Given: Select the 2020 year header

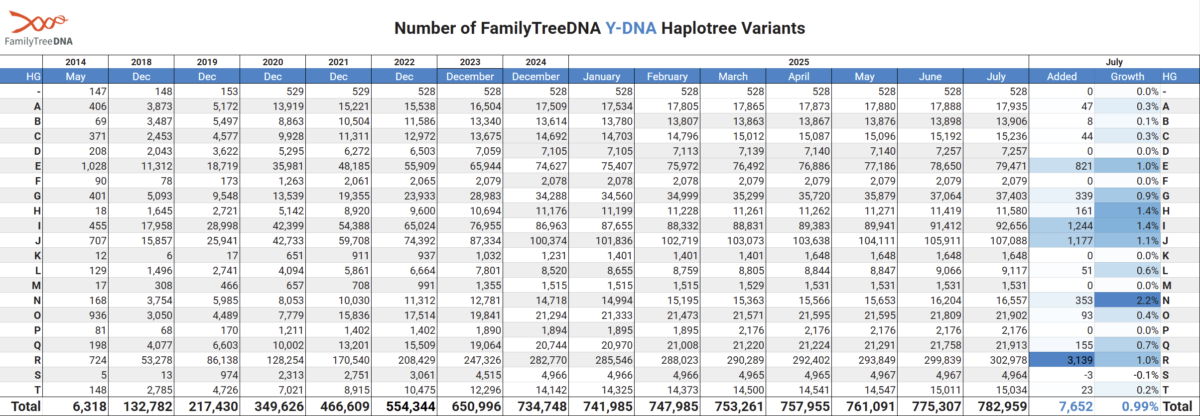Looking at the screenshot, I should pyautogui.click(x=272, y=62).
